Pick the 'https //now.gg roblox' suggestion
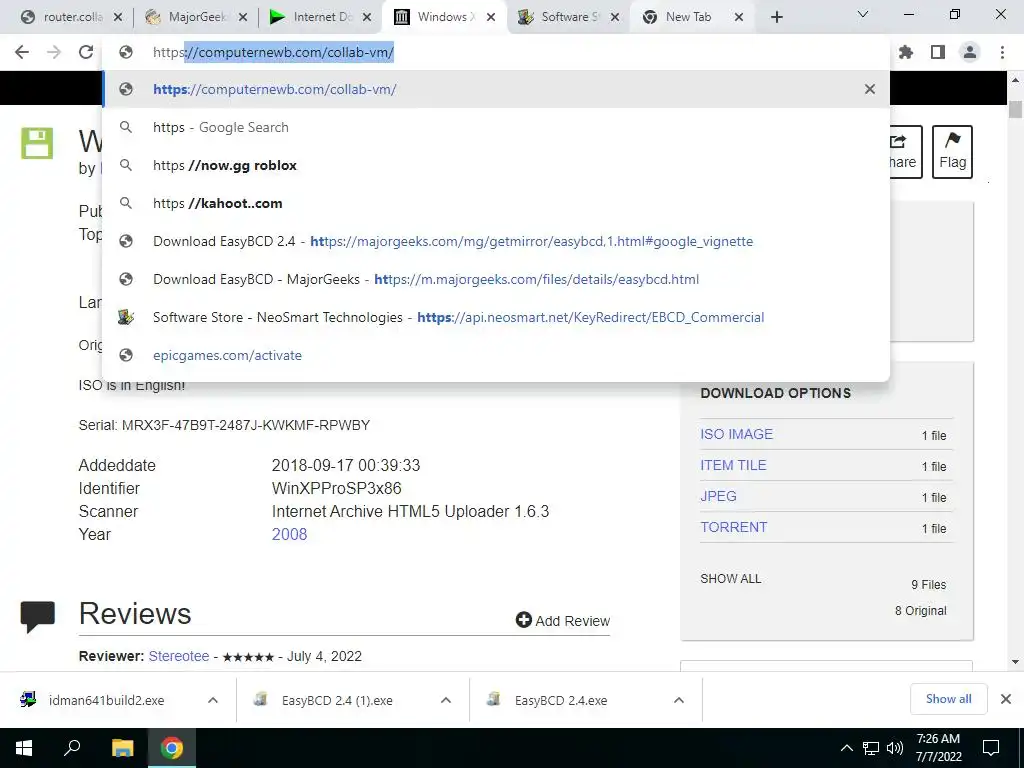 [x=496, y=165]
